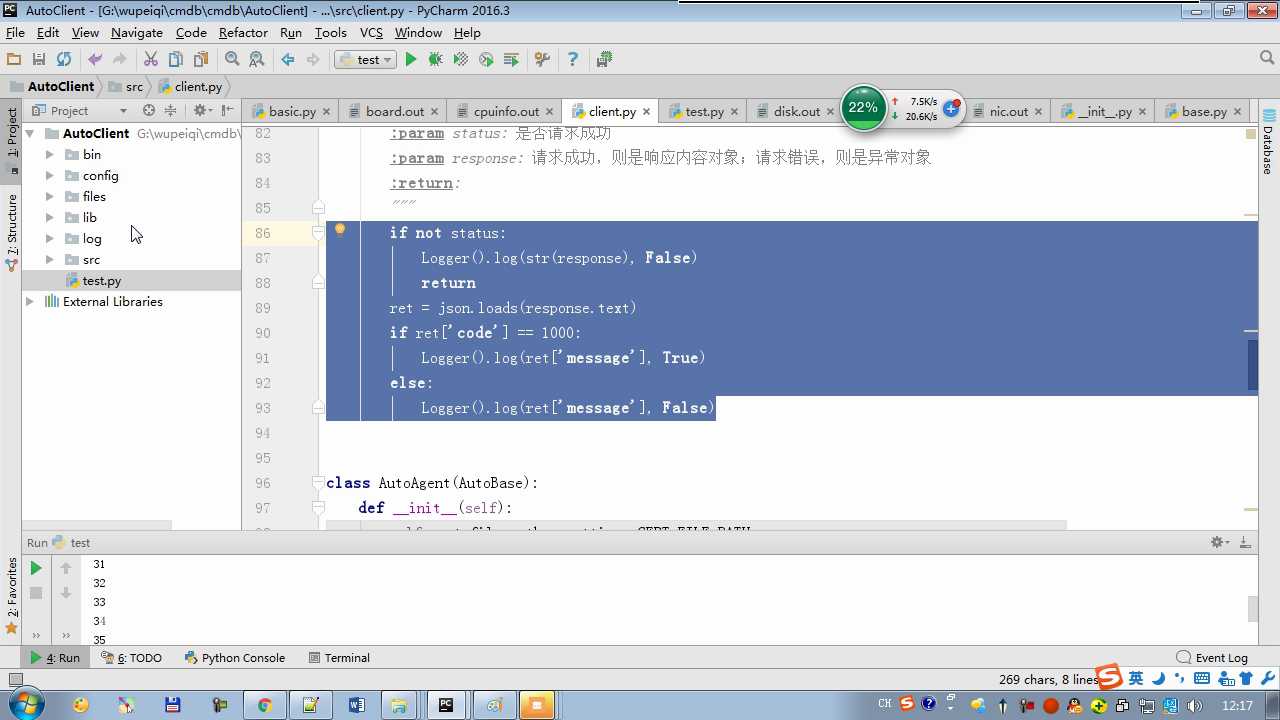The width and height of the screenshot is (1280, 720).
Task: Open Help question mark icon
Action: (572, 60)
